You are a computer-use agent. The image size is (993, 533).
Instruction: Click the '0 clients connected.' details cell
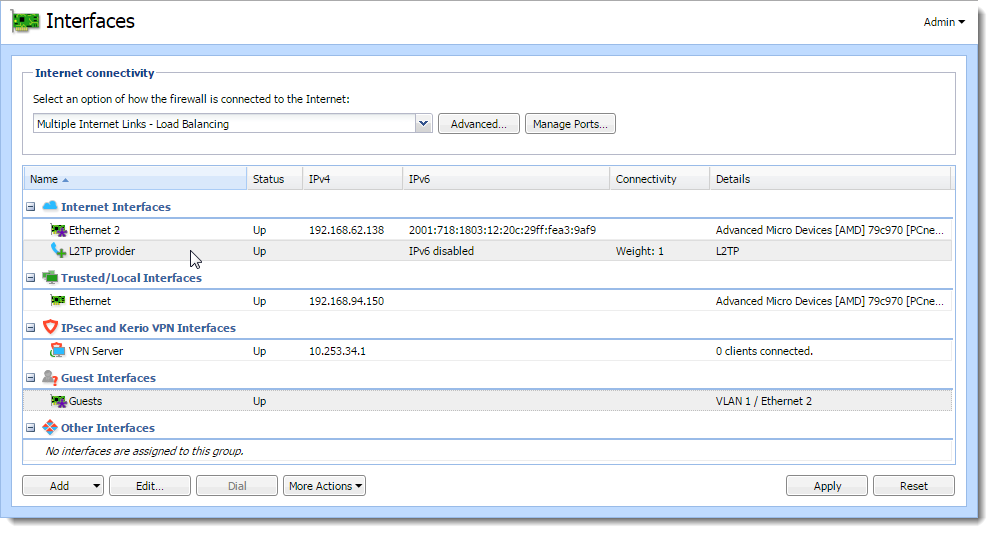764,351
